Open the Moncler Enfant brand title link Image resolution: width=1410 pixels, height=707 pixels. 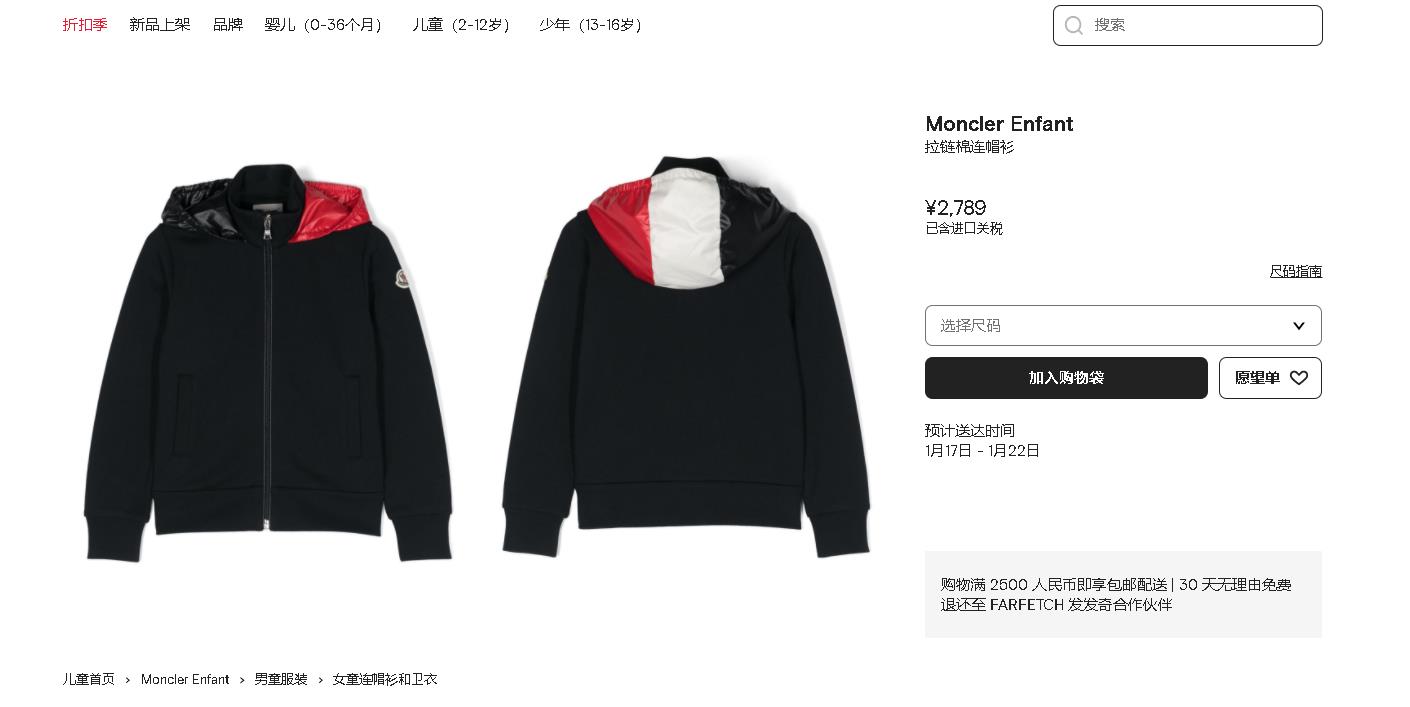coord(999,124)
